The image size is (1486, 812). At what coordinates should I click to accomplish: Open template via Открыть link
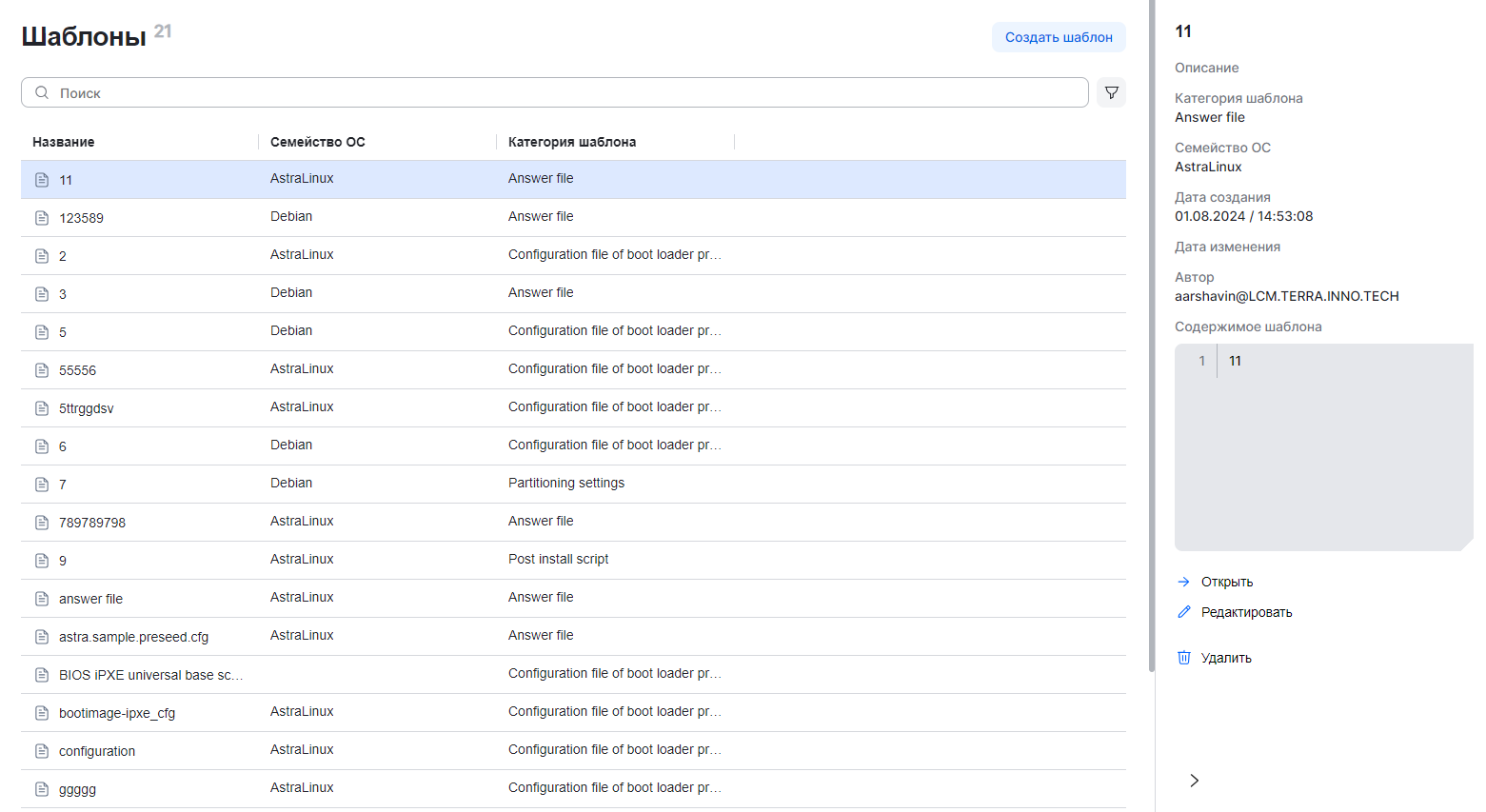(1226, 582)
